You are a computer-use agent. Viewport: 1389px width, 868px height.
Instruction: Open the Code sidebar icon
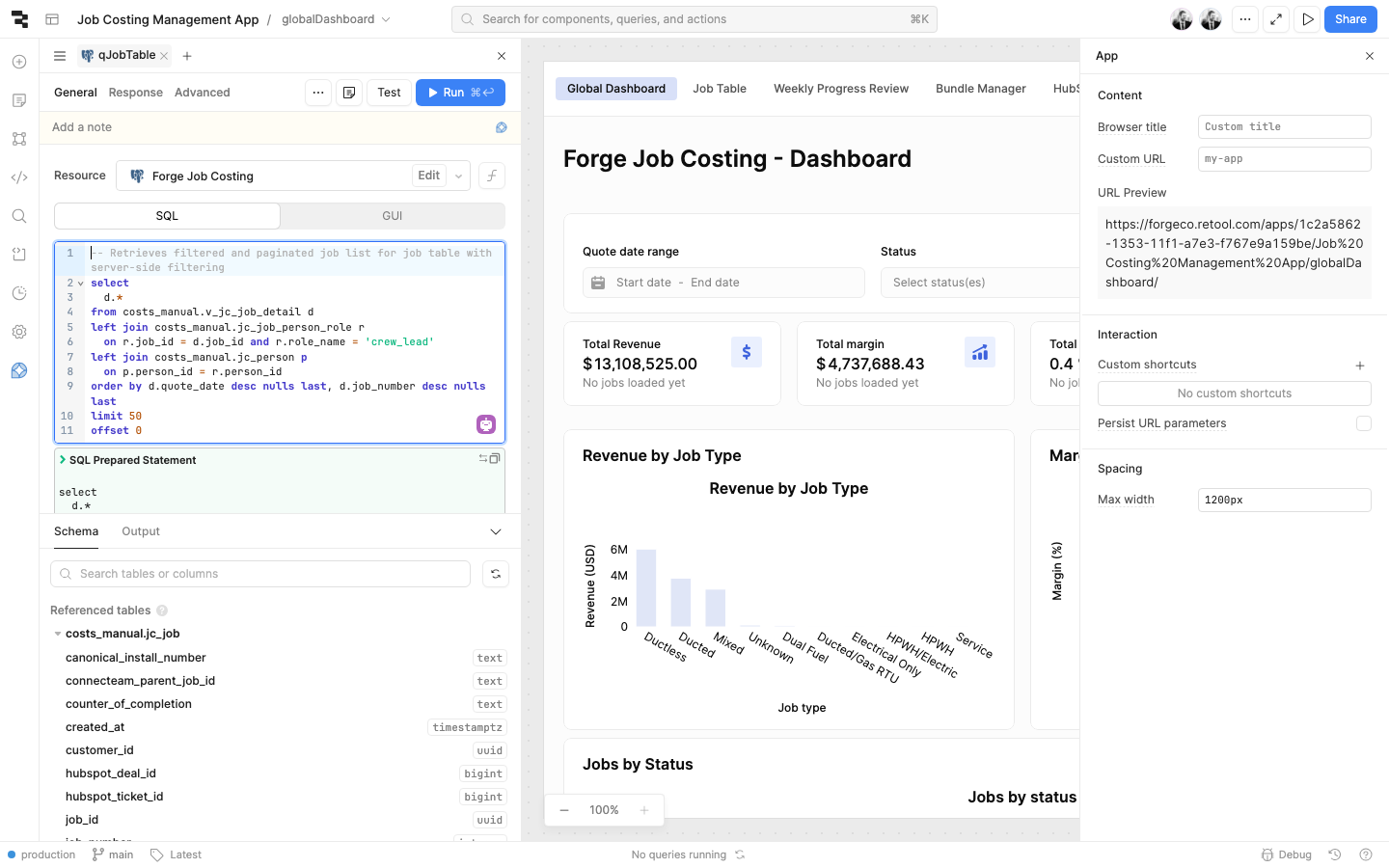click(x=19, y=177)
